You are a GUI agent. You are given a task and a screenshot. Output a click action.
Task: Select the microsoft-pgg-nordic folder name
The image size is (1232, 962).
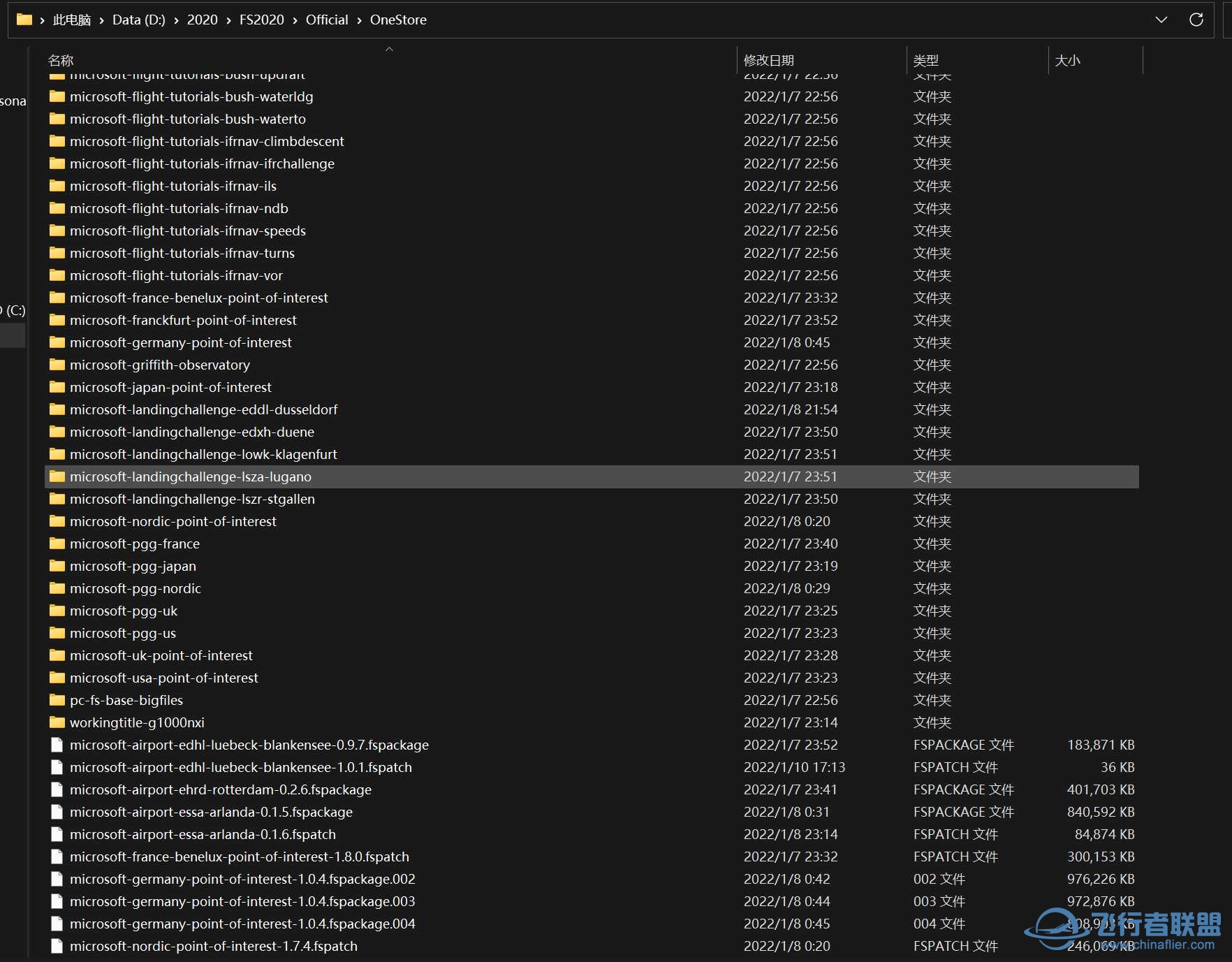point(135,588)
